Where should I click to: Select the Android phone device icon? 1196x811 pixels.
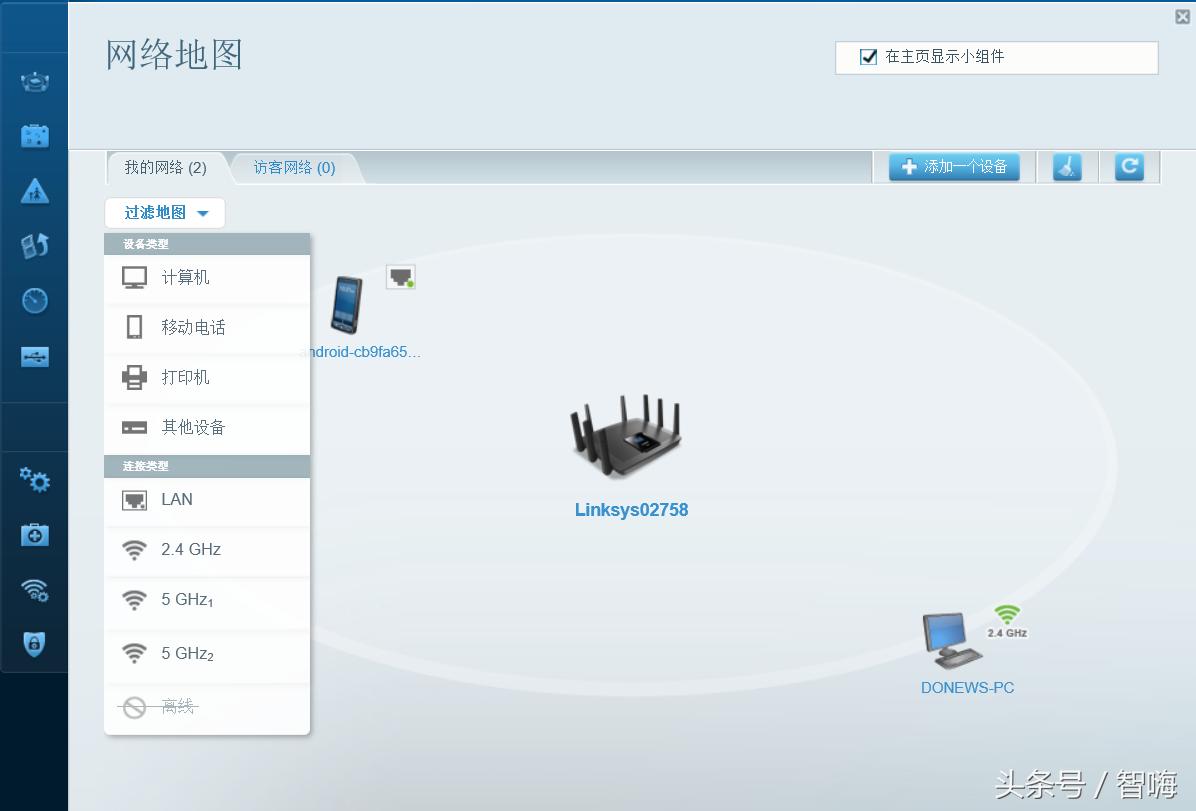click(346, 304)
